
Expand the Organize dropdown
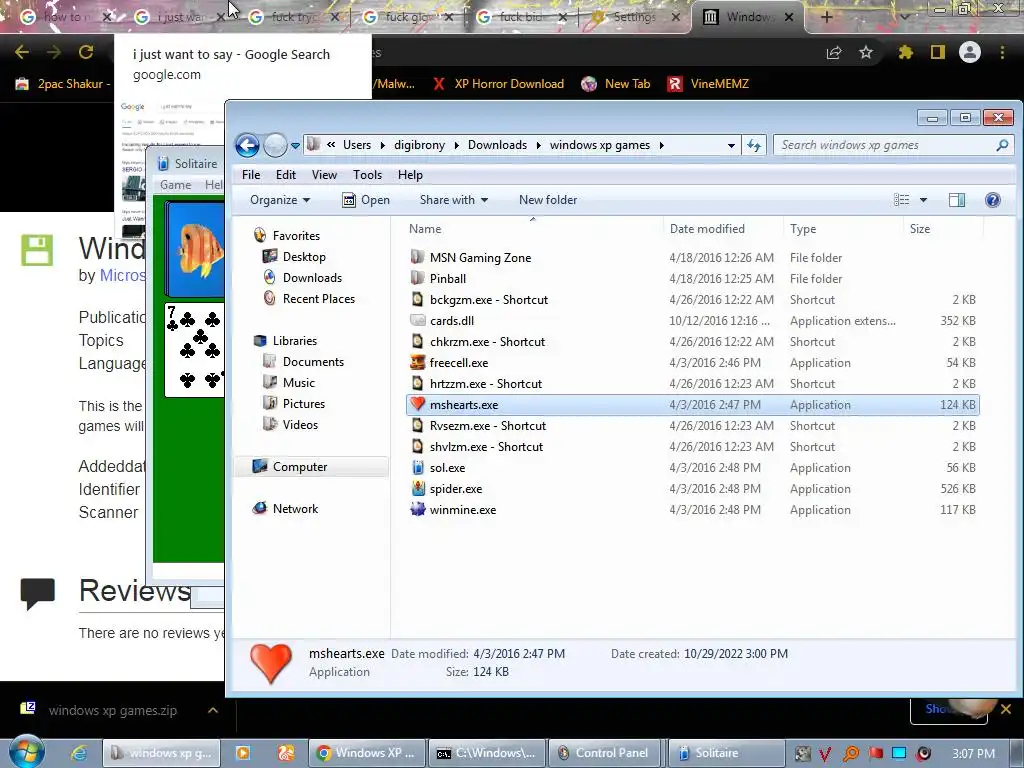click(x=280, y=200)
